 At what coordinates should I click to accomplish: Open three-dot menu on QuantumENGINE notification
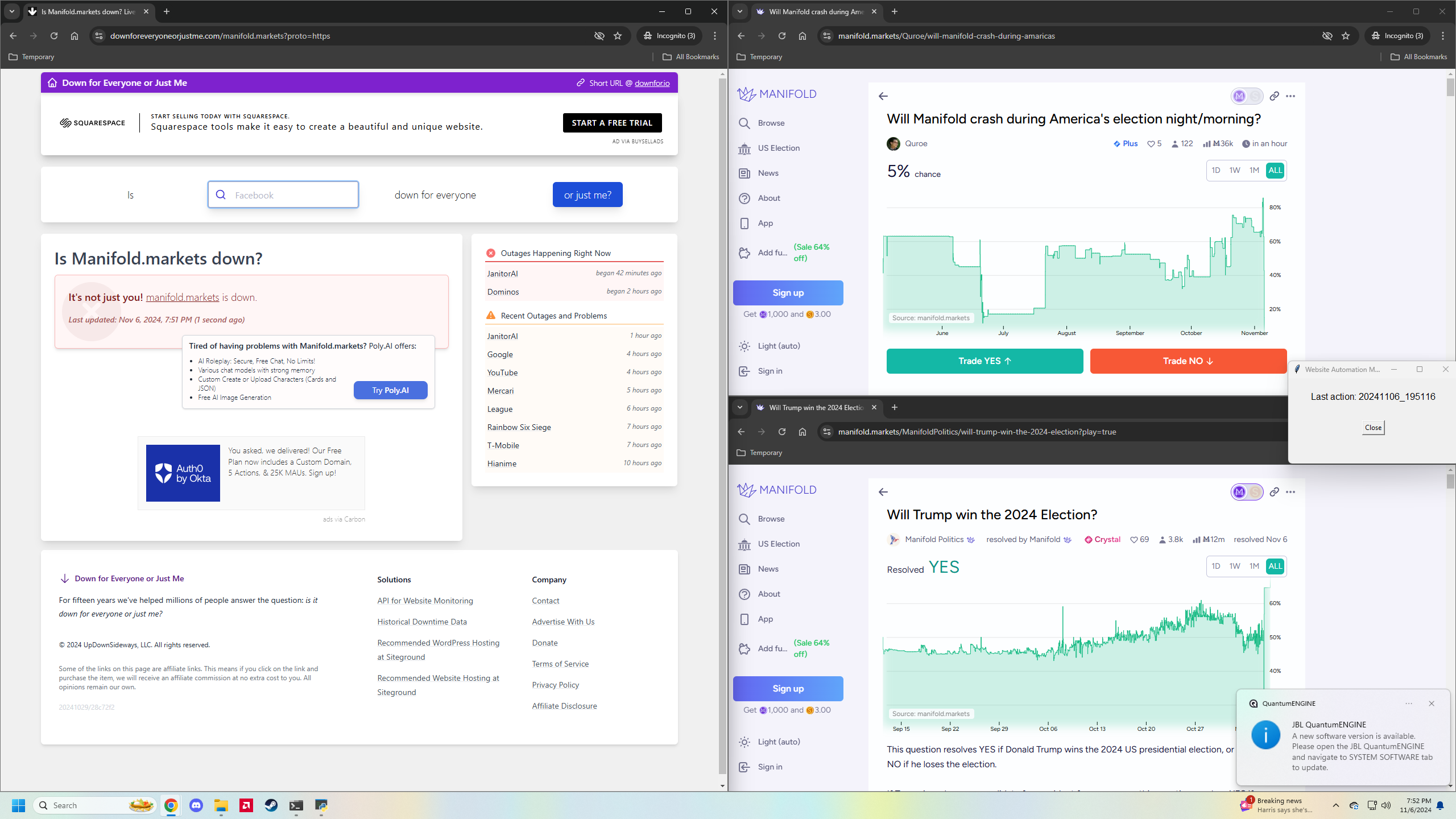[1409, 704]
